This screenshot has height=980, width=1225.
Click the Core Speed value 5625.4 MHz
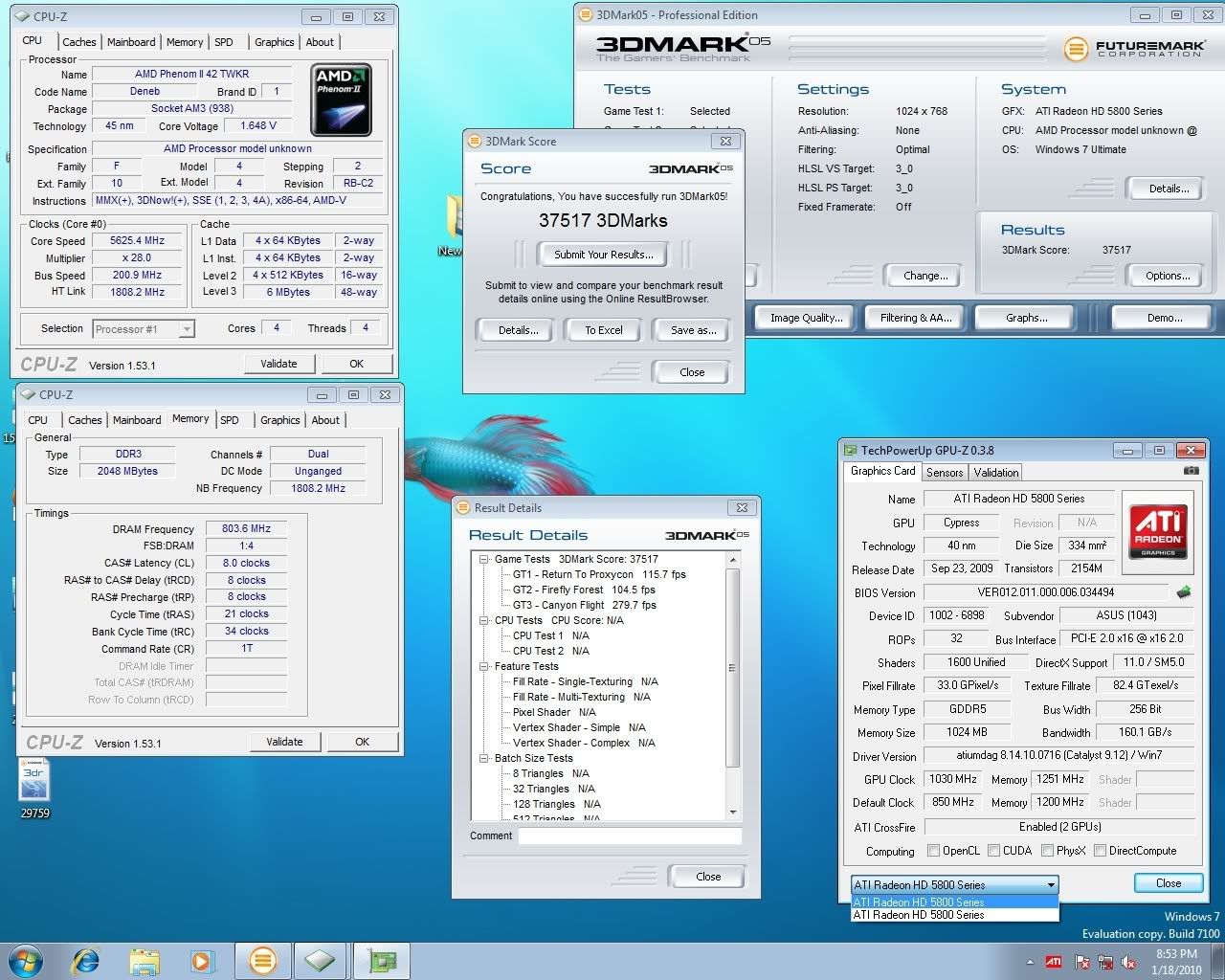(x=137, y=241)
